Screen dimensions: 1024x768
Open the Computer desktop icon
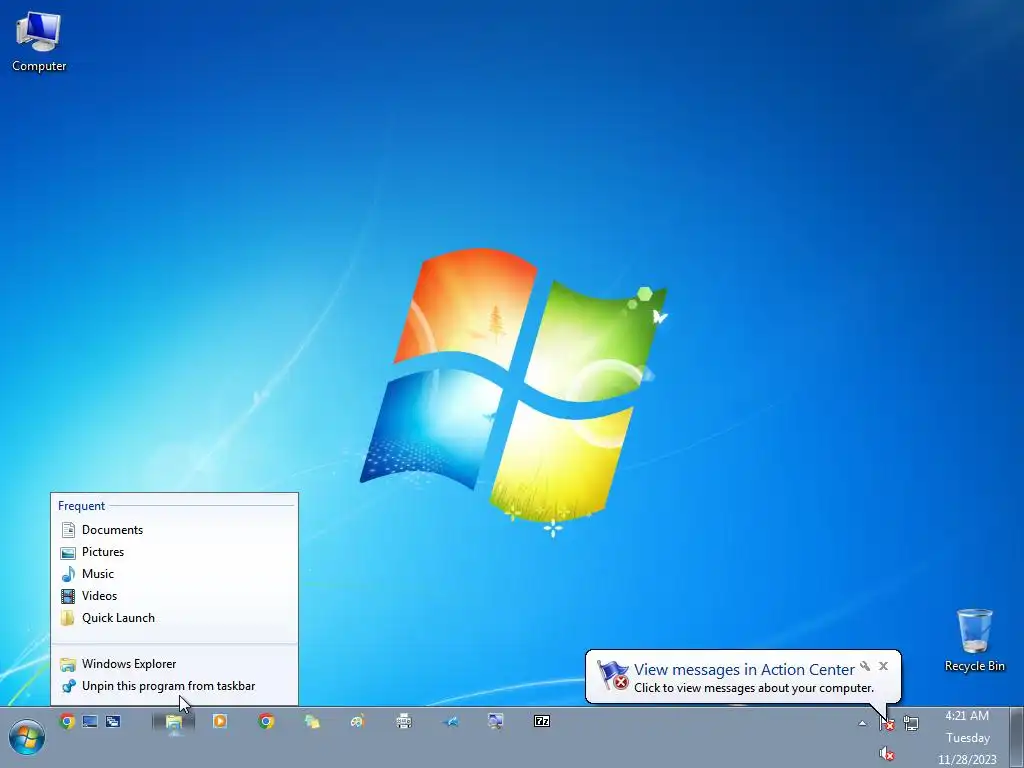[39, 42]
